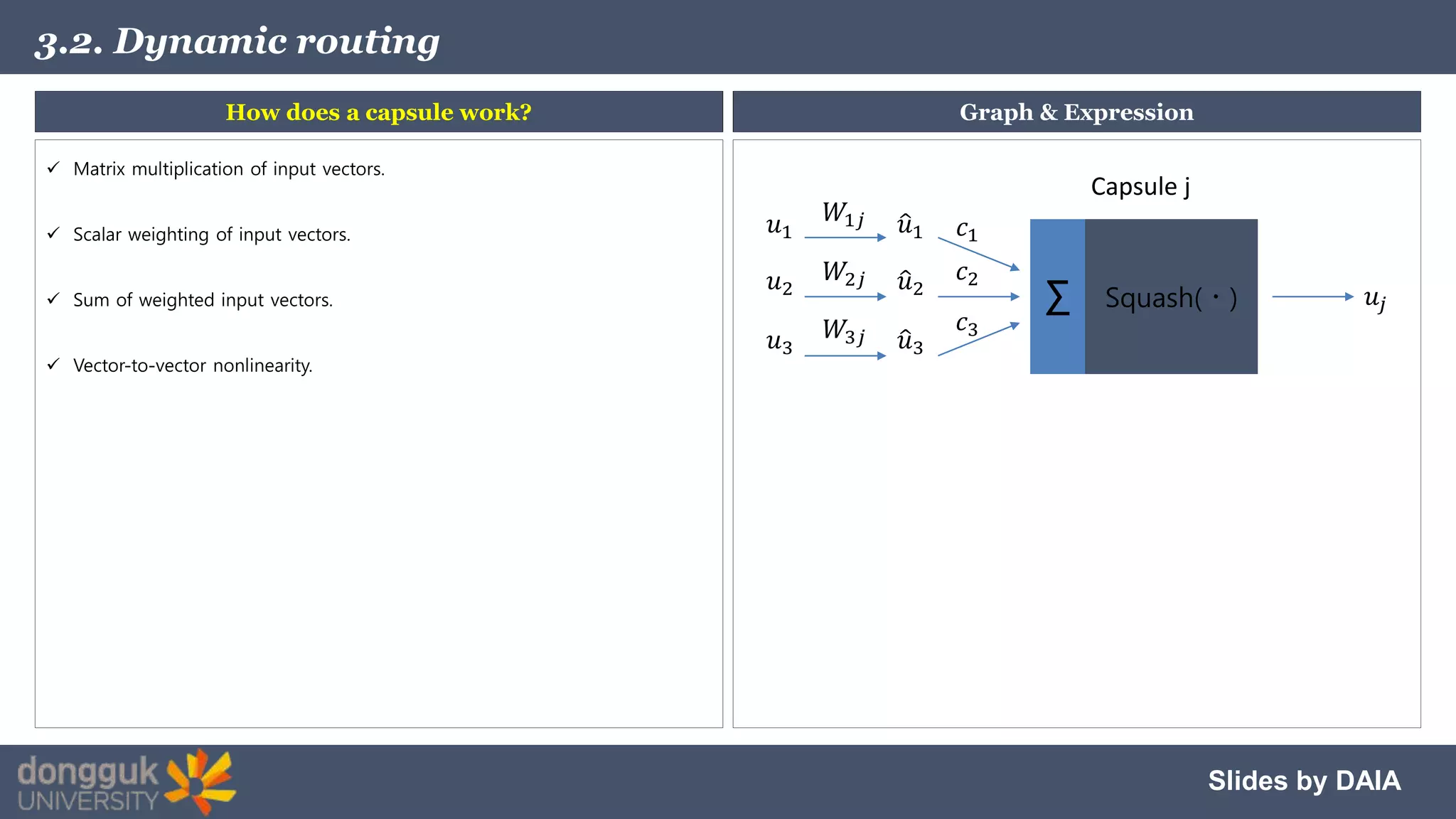Screen dimensions: 1456x819
Task: Click the 'Matrix multiplication of input vectors' text
Action: [x=229, y=169]
